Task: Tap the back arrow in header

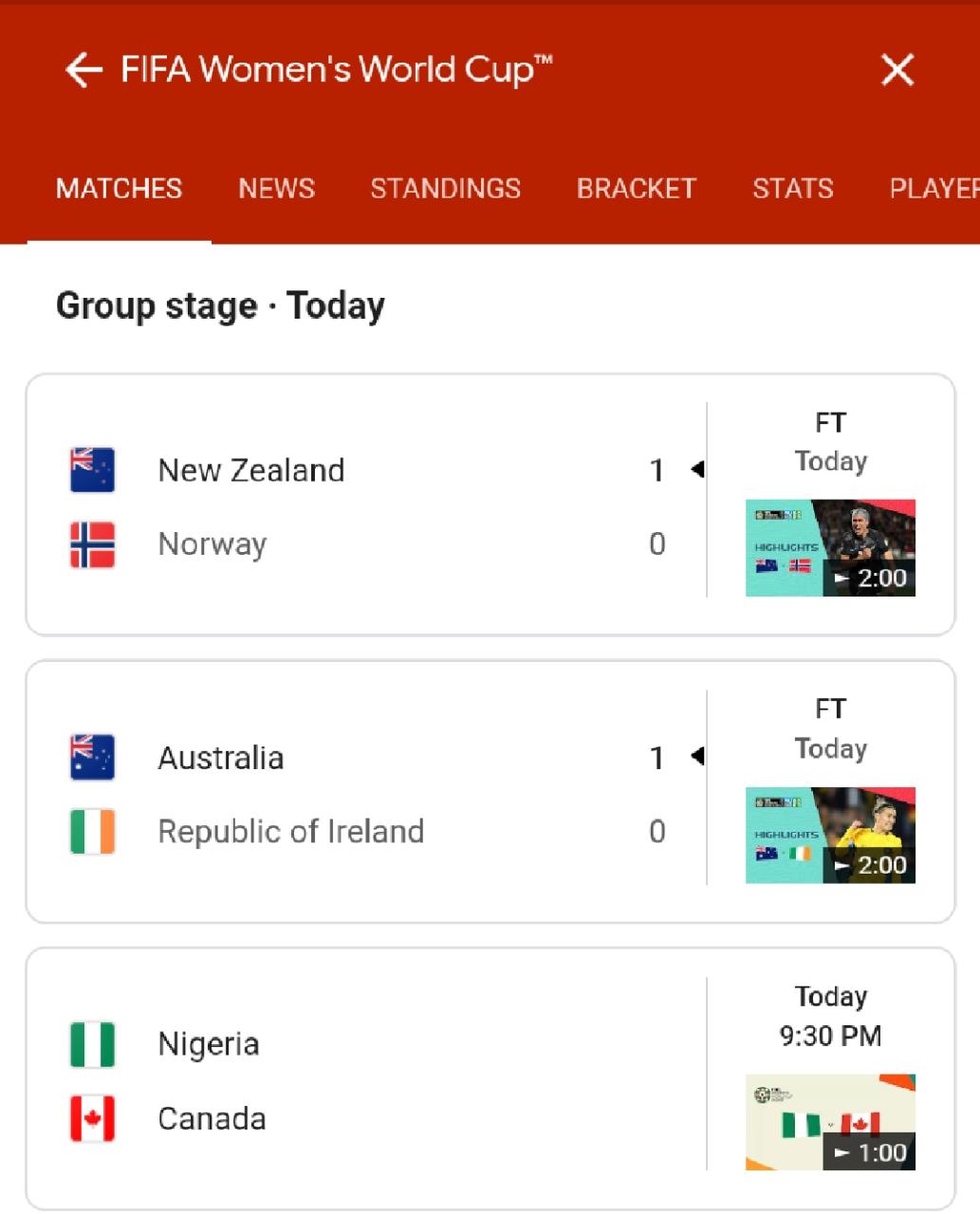Action: click(x=83, y=70)
